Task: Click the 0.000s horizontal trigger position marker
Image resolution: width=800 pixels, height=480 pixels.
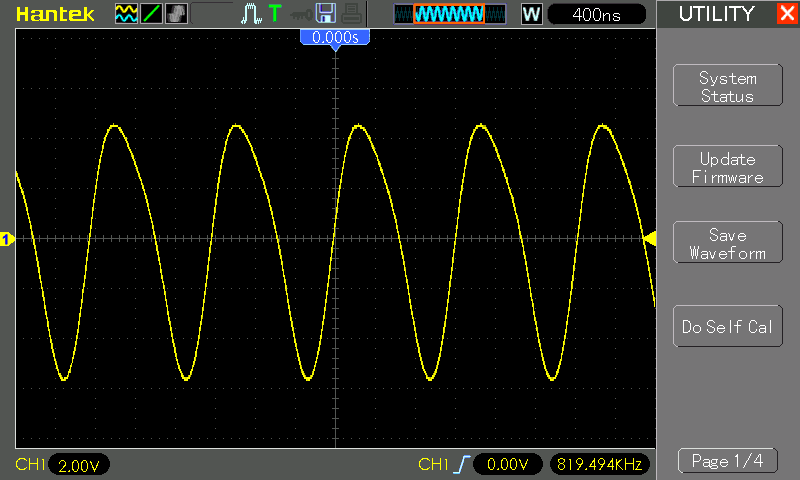Action: coord(335,37)
